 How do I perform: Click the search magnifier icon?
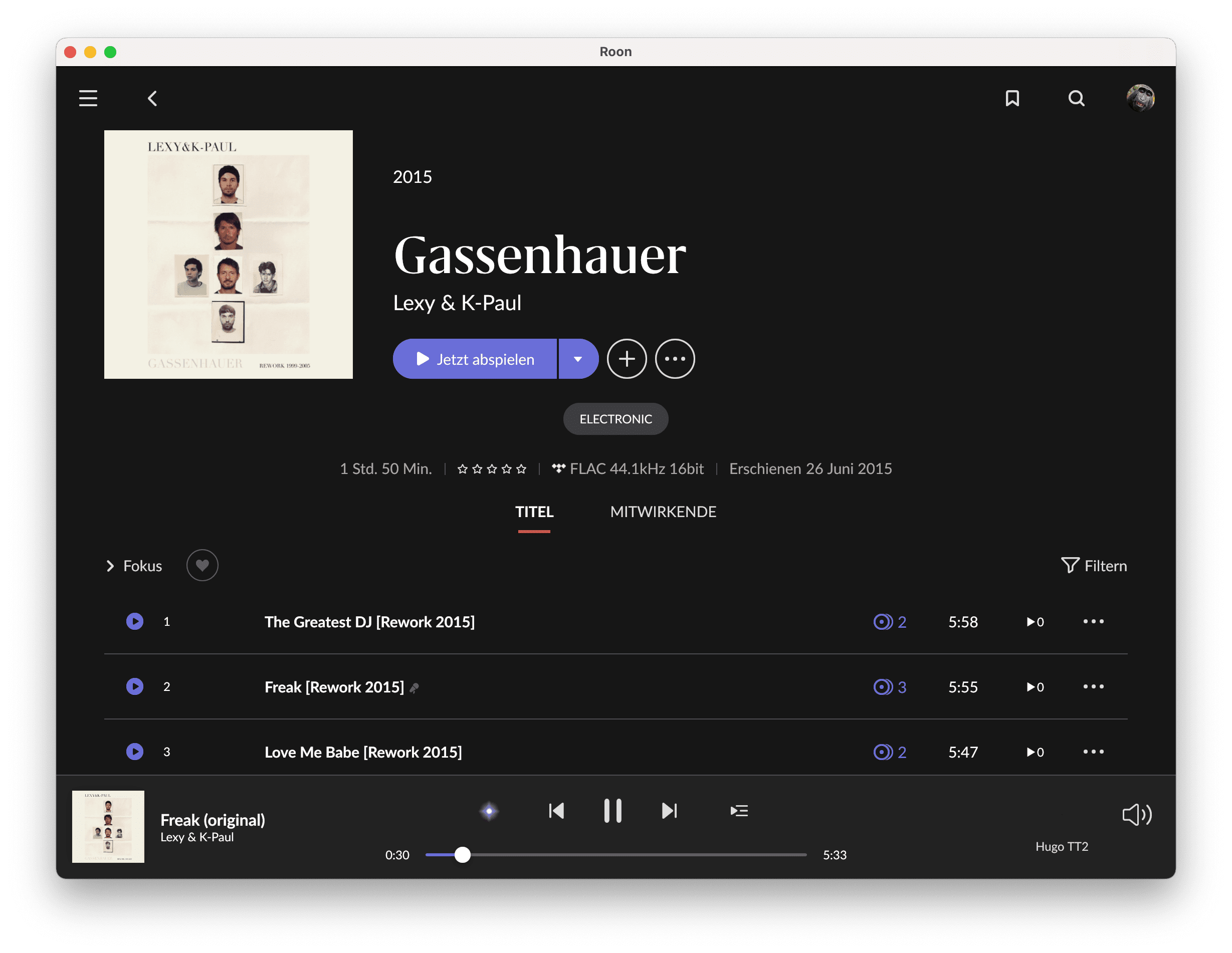1076,98
